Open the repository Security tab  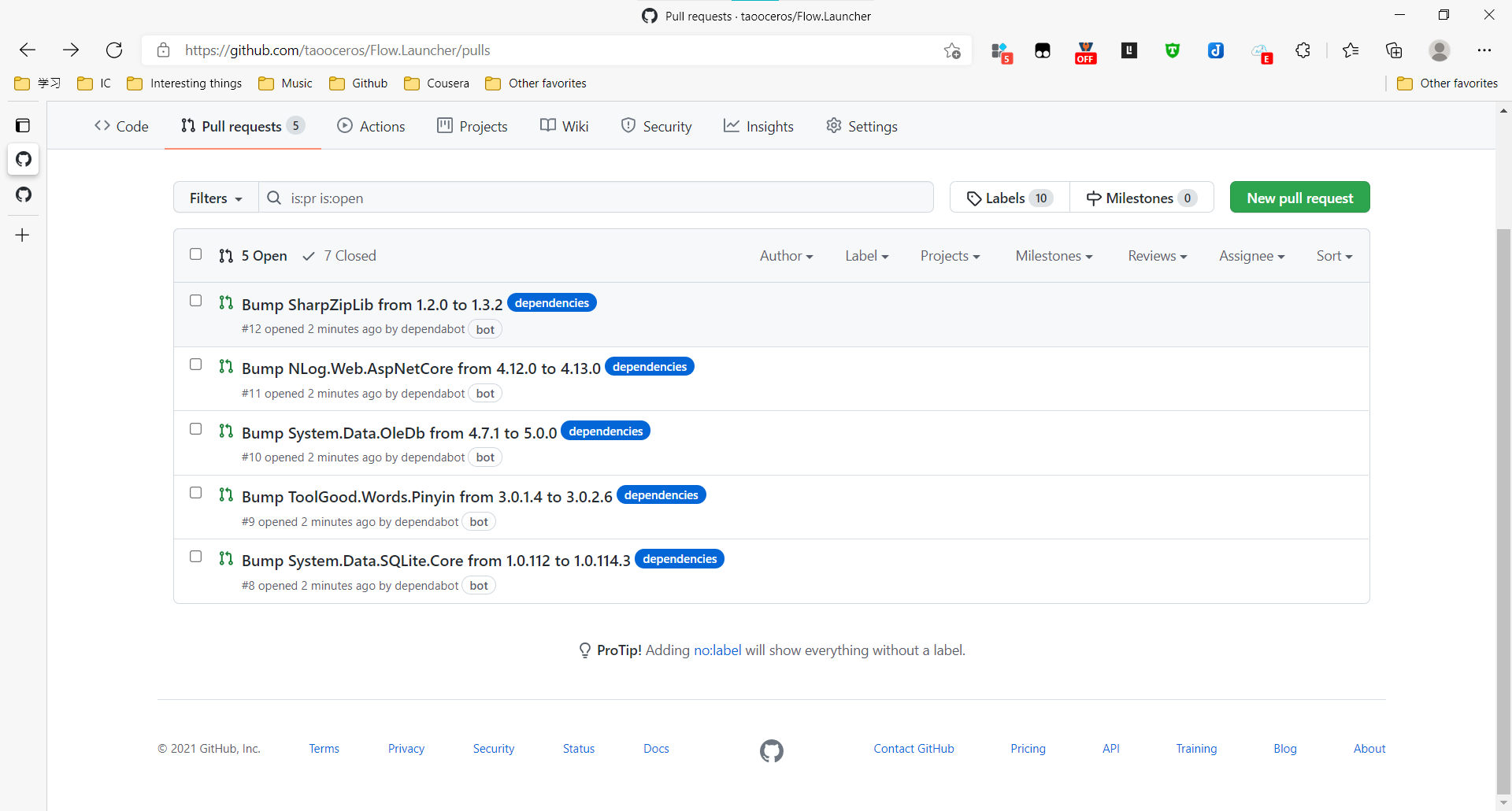tap(656, 126)
